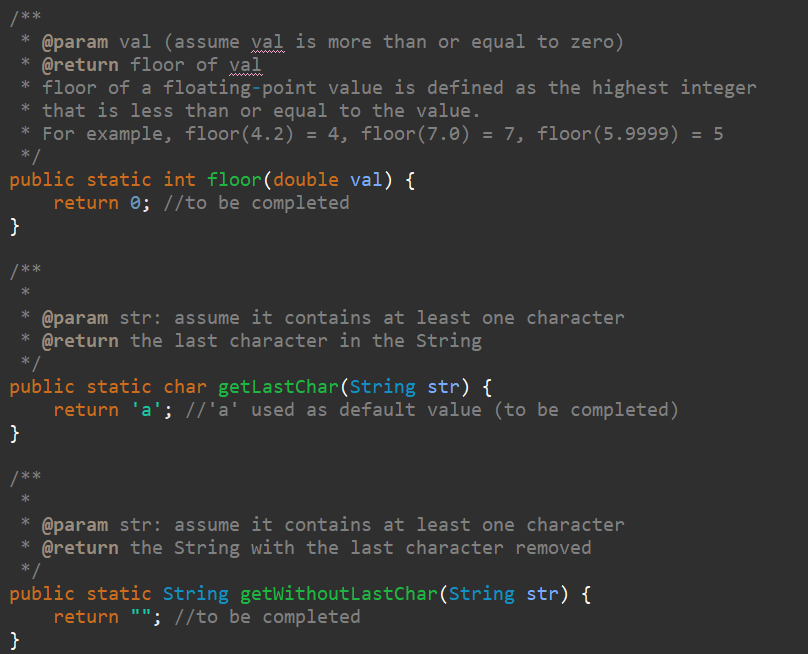
Task: Click 'double' parameter type in floor signature
Action: (x=306, y=180)
